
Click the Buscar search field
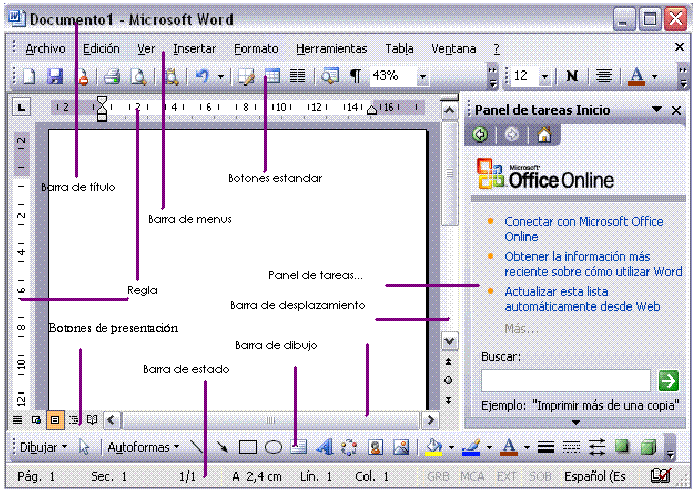coord(566,380)
